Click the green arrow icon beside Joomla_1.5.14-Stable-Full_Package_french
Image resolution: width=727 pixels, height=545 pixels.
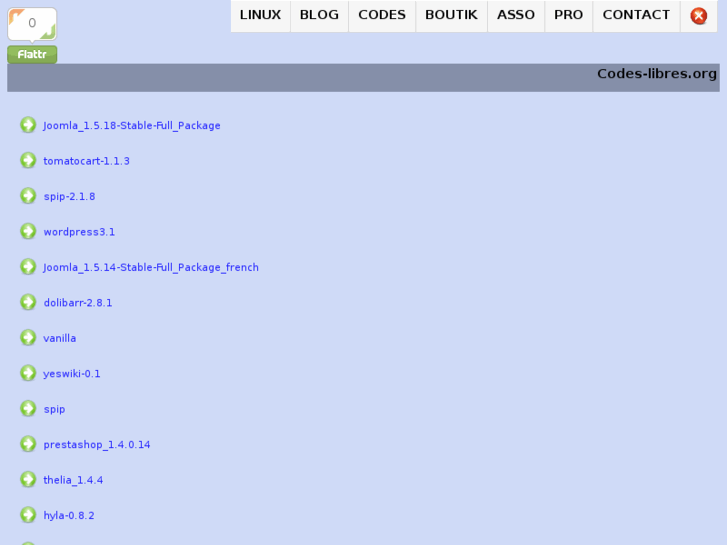coord(28,267)
